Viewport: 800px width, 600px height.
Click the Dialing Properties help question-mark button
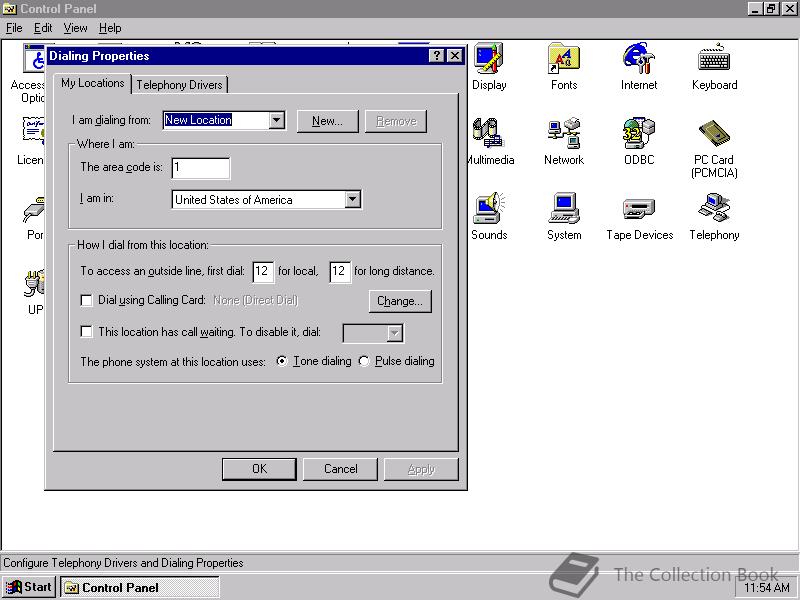(437, 56)
